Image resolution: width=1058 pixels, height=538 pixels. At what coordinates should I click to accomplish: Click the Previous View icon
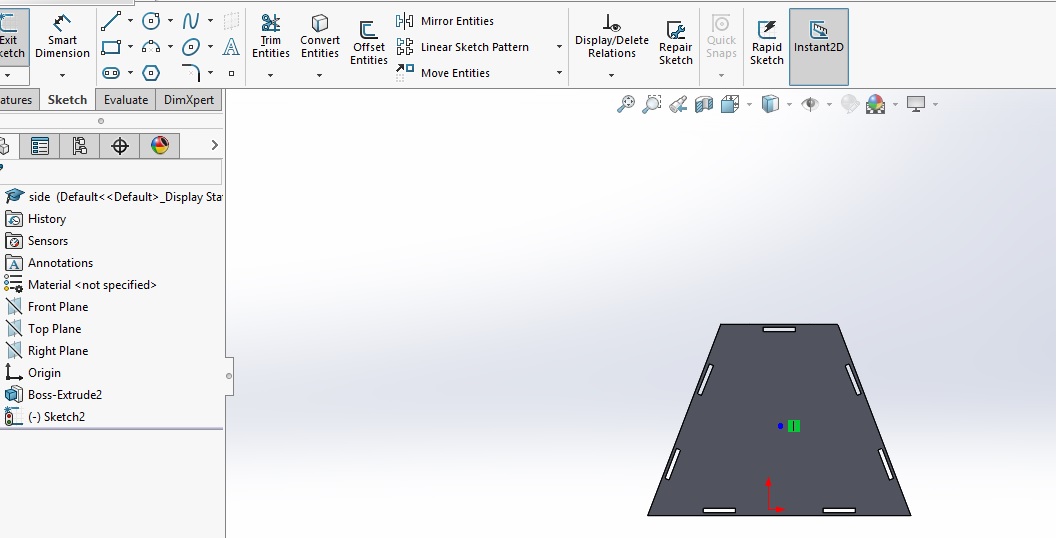pyautogui.click(x=678, y=104)
